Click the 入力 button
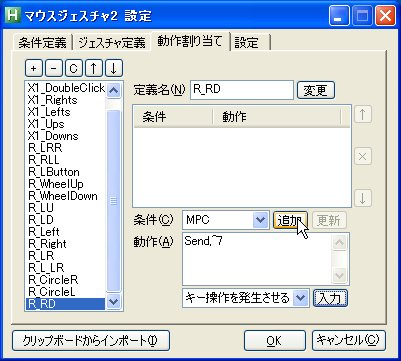 pyautogui.click(x=330, y=298)
